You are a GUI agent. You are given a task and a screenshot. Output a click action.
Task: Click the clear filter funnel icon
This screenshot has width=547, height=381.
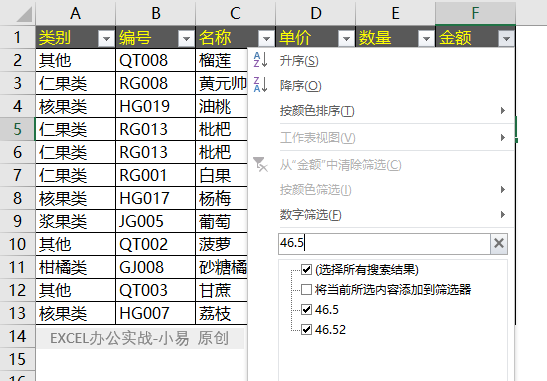[260, 164]
